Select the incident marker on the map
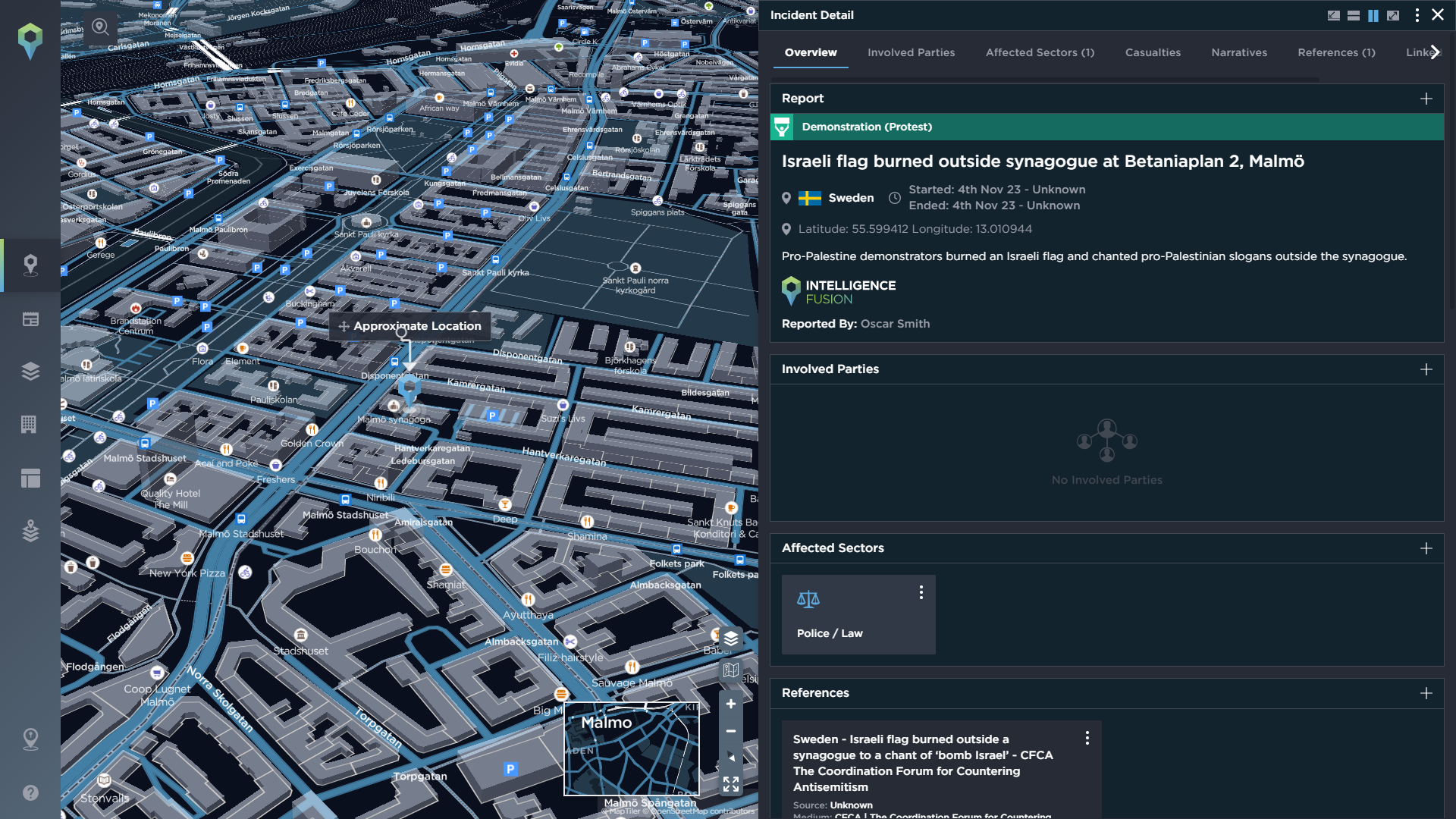 [x=409, y=391]
